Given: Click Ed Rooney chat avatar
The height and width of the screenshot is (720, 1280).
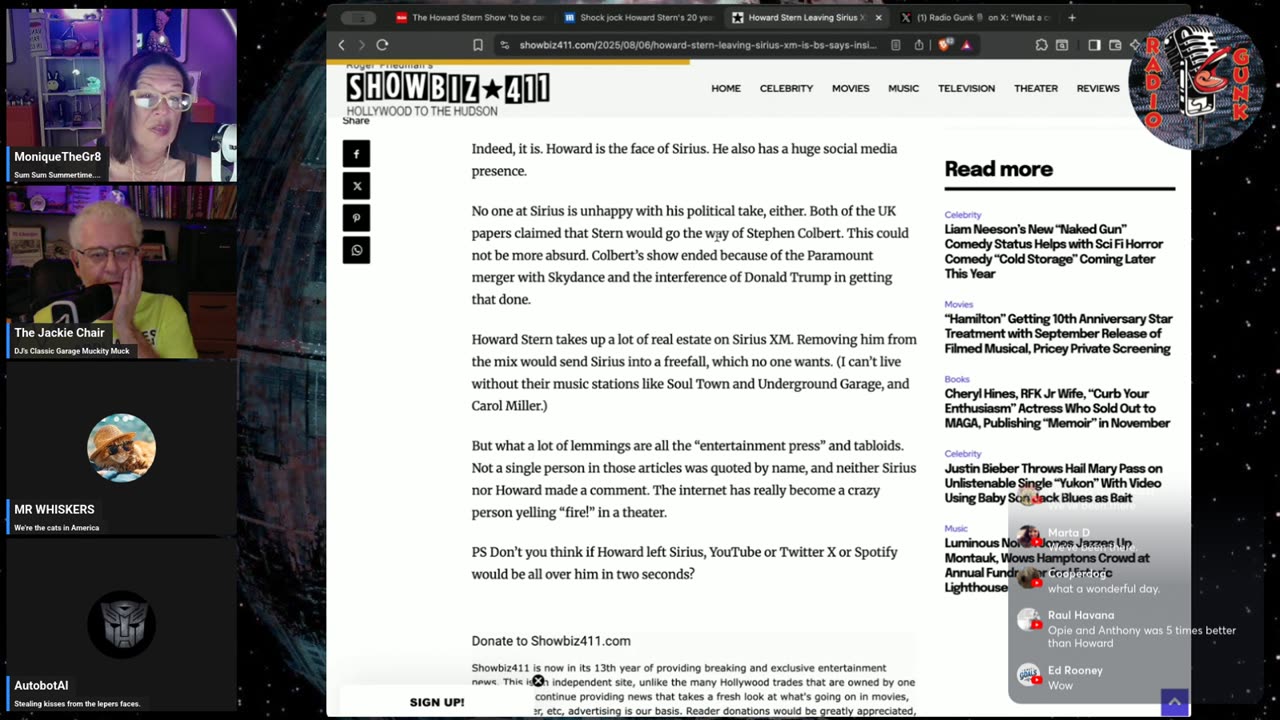Looking at the screenshot, I should (1029, 675).
